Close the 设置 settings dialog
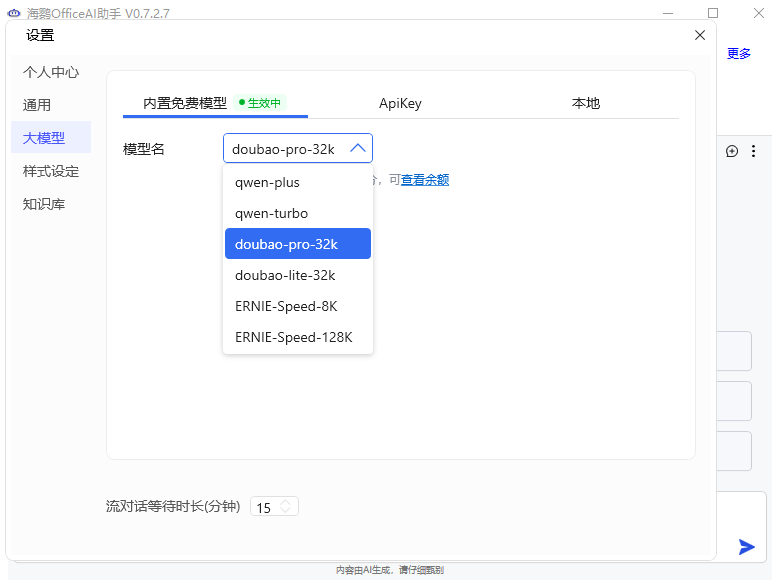780x587 pixels. click(699, 35)
